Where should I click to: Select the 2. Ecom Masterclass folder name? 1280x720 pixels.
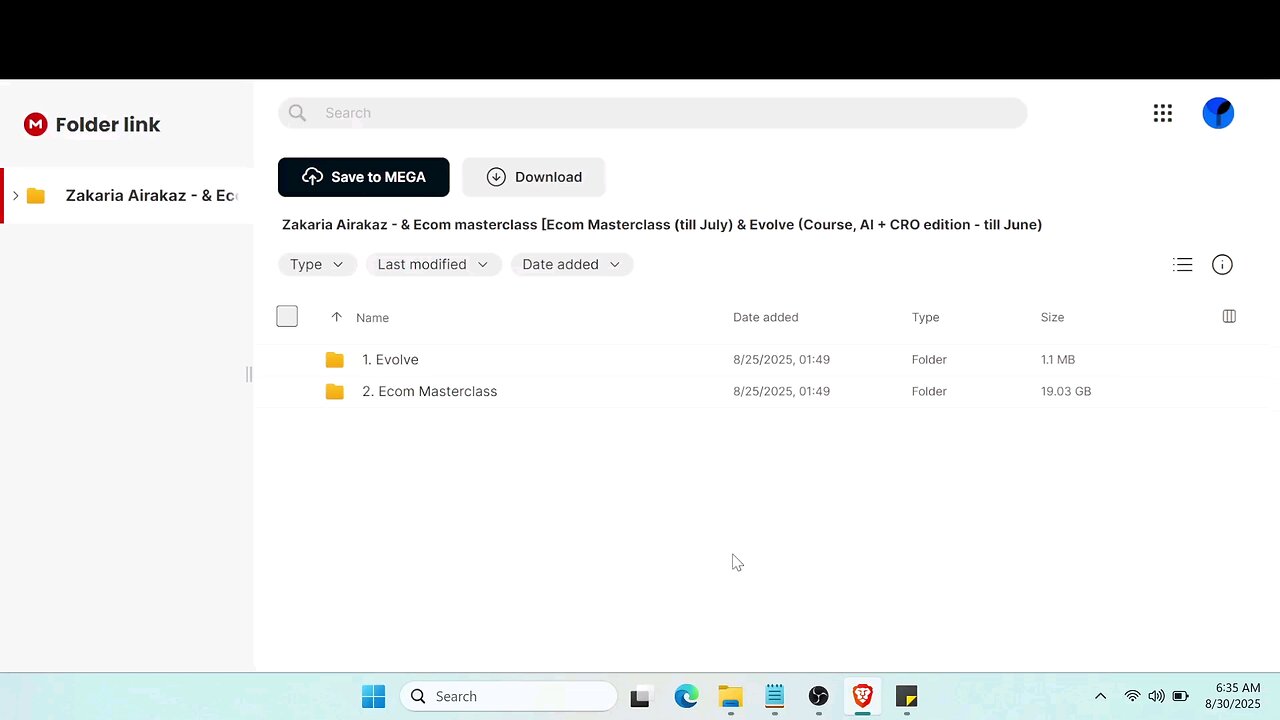tap(430, 392)
